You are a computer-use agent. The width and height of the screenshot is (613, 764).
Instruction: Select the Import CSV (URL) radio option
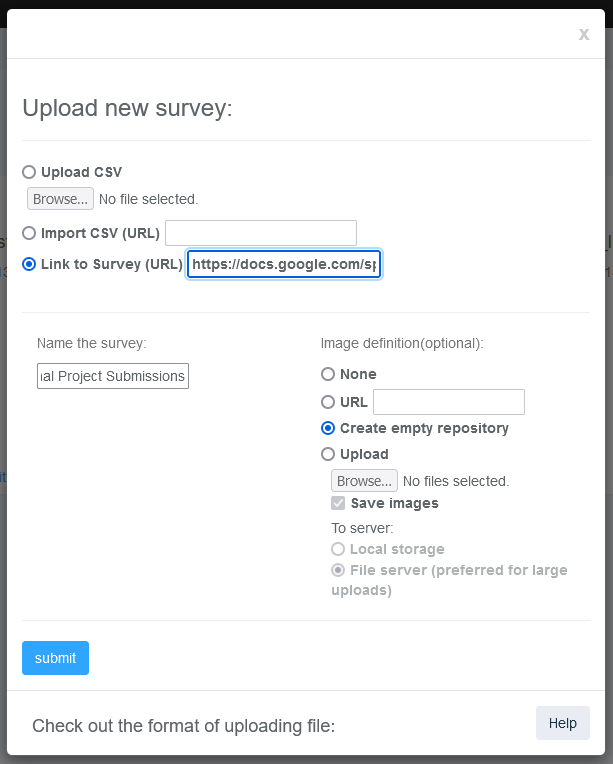[x=29, y=233]
